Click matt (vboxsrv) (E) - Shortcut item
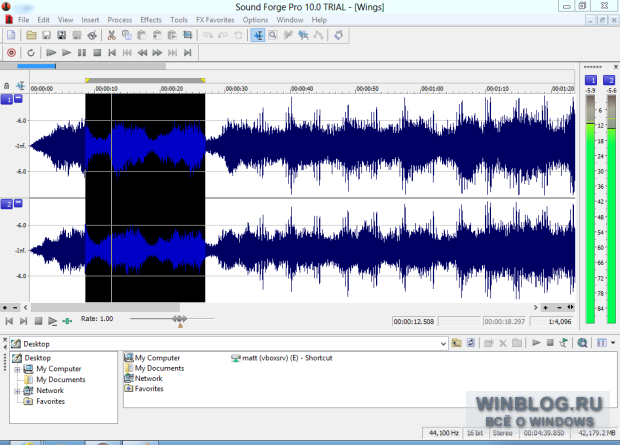Screen dimensions: 620x445 pyautogui.click(x=282, y=358)
